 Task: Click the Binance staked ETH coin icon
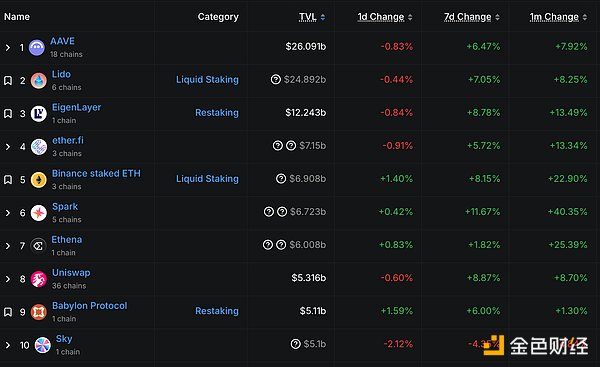coord(39,180)
